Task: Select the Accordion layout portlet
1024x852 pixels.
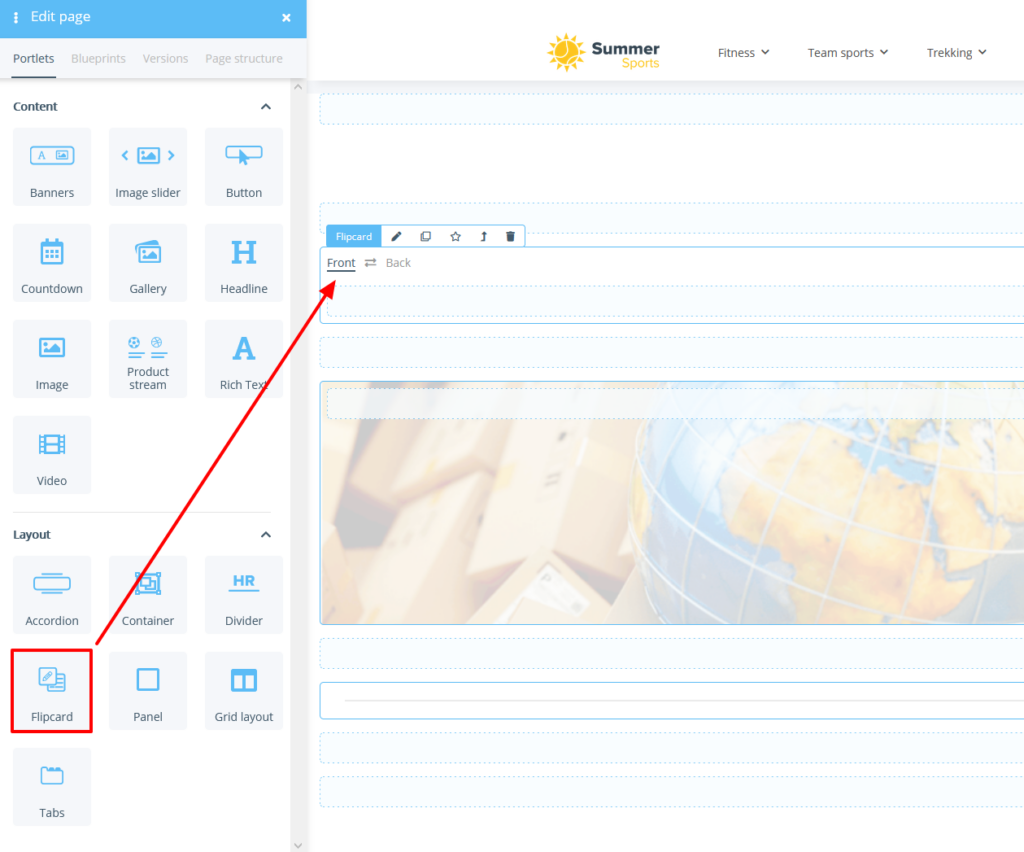Action: 52,595
